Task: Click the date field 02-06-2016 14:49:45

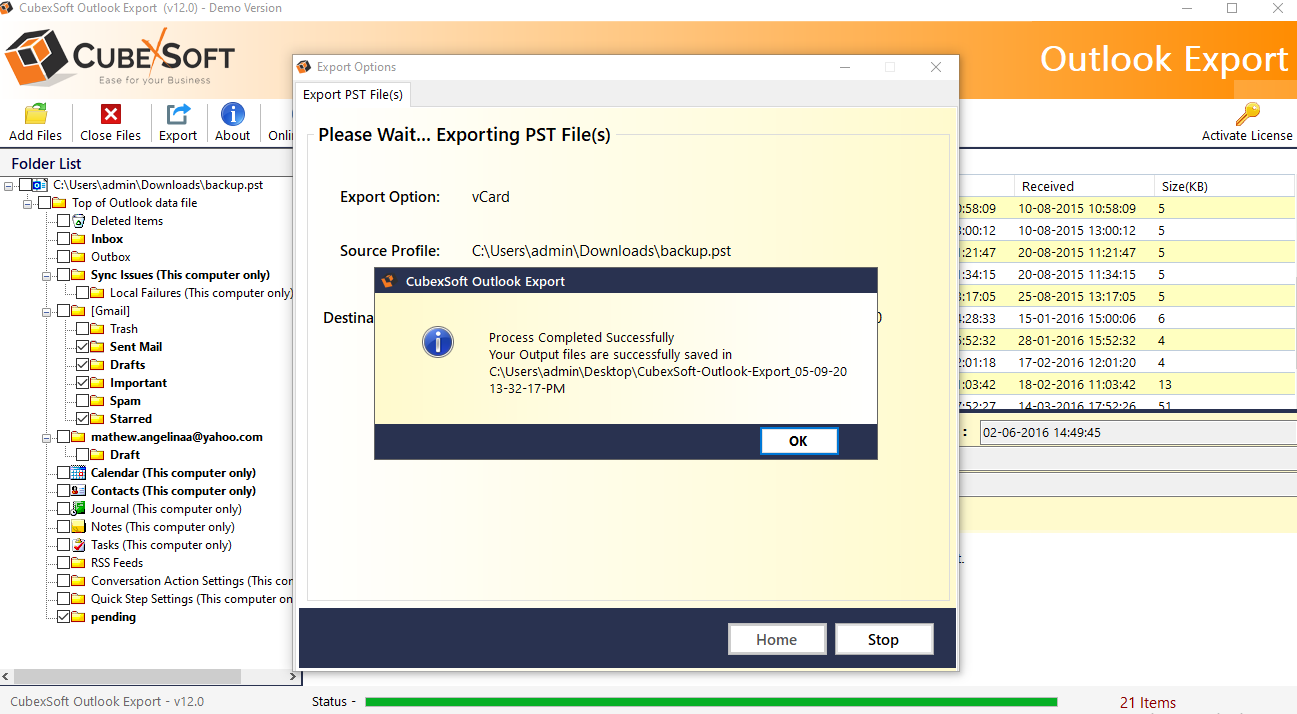Action: click(x=1138, y=433)
